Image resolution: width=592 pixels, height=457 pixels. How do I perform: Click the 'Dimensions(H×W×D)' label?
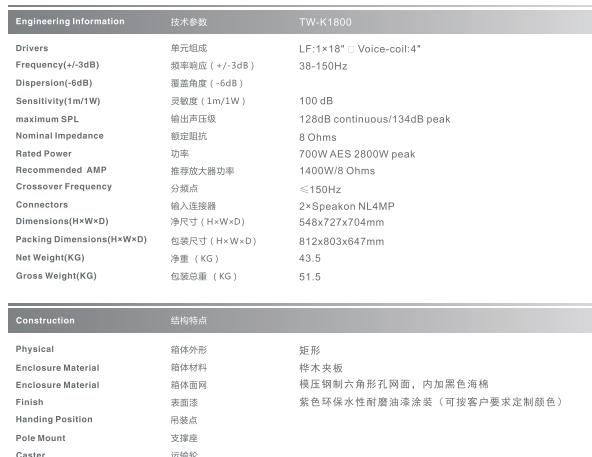pyautogui.click(x=62, y=221)
